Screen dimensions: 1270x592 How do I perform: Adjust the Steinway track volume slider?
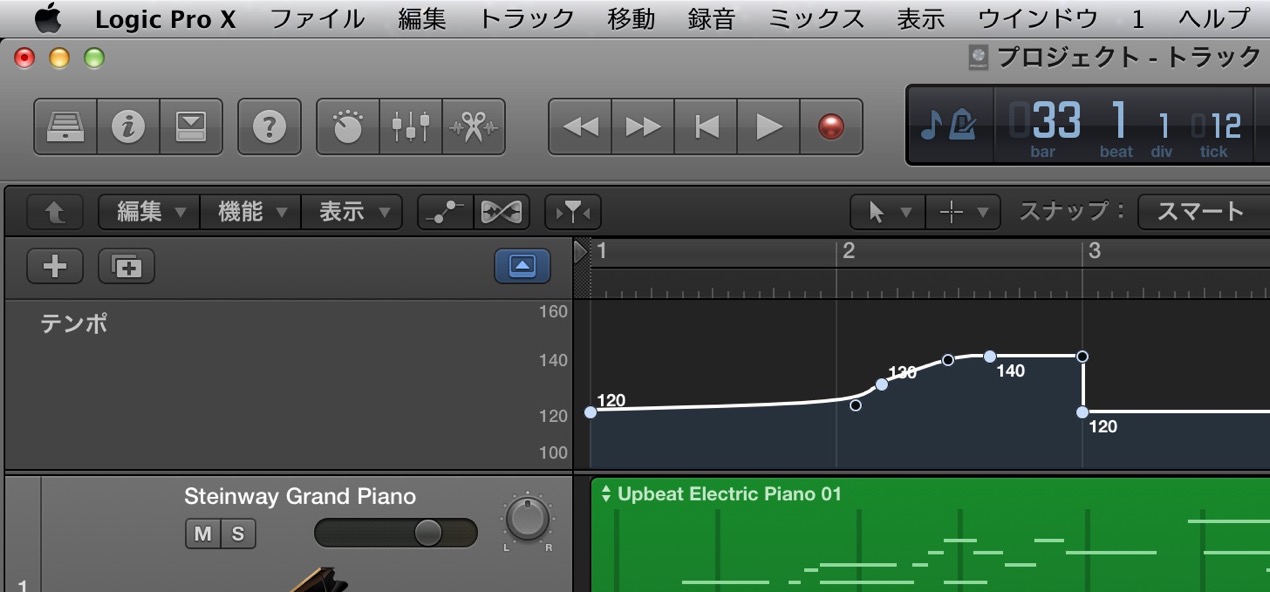pos(396,533)
